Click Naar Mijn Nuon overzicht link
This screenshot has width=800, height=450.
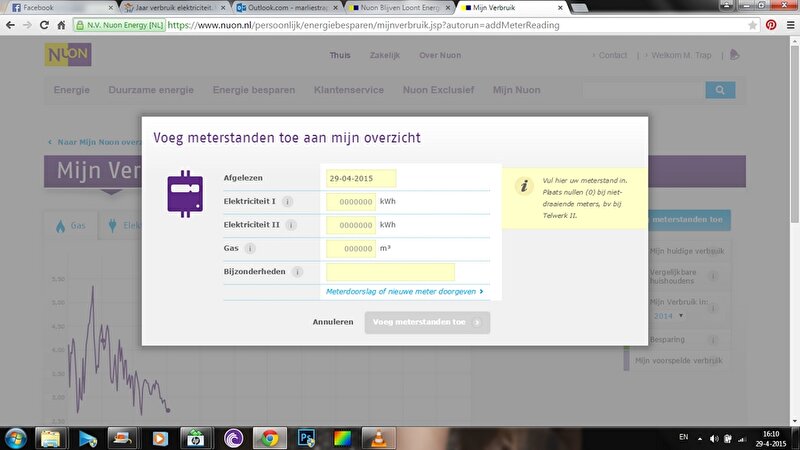[x=95, y=142]
